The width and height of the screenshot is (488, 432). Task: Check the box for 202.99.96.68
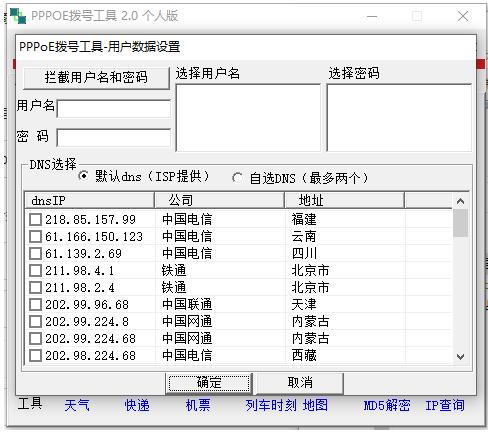point(35,305)
